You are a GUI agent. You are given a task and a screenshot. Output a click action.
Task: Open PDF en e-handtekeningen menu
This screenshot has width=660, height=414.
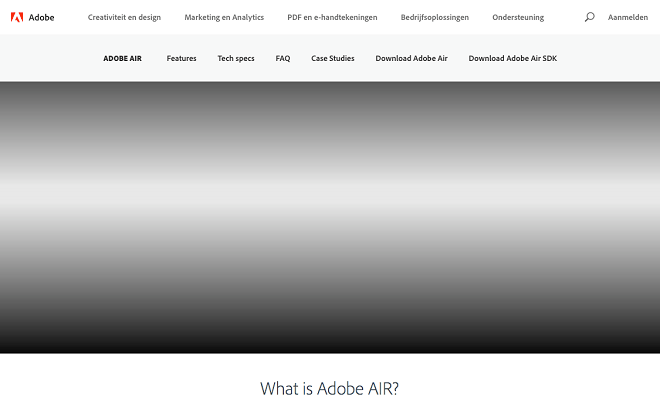click(x=332, y=17)
